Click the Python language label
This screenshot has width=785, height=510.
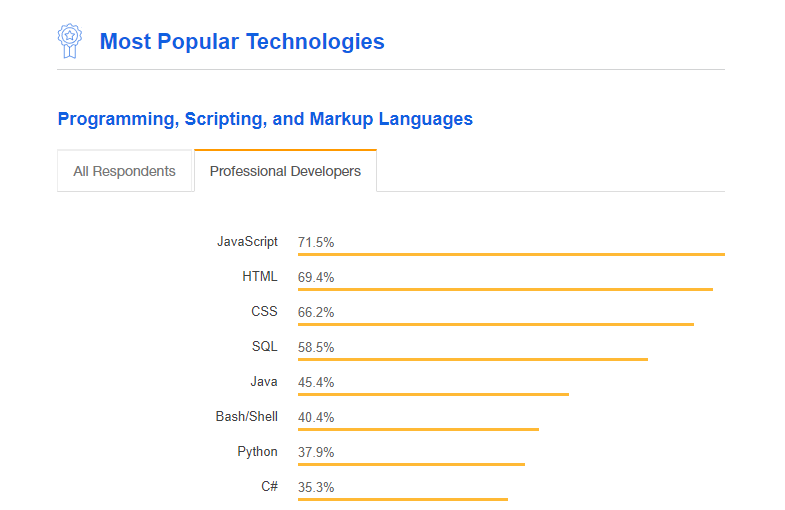pyautogui.click(x=257, y=452)
